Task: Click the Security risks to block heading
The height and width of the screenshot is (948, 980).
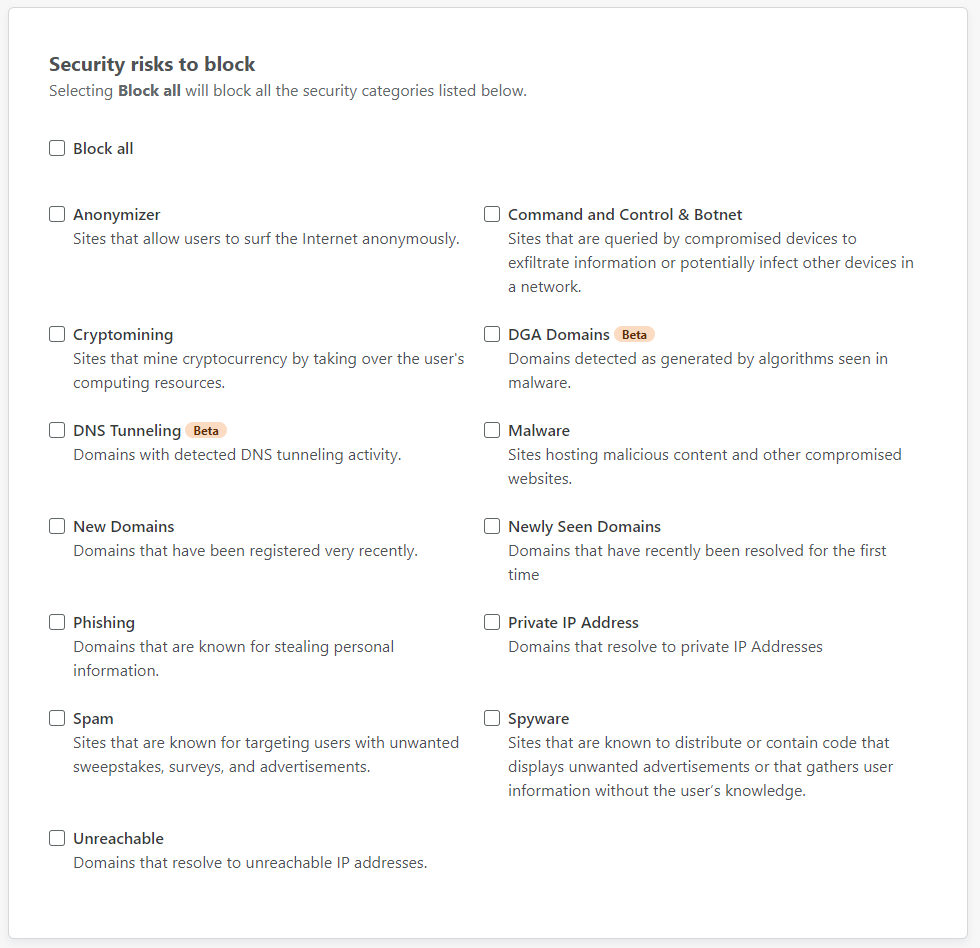Action: [152, 65]
